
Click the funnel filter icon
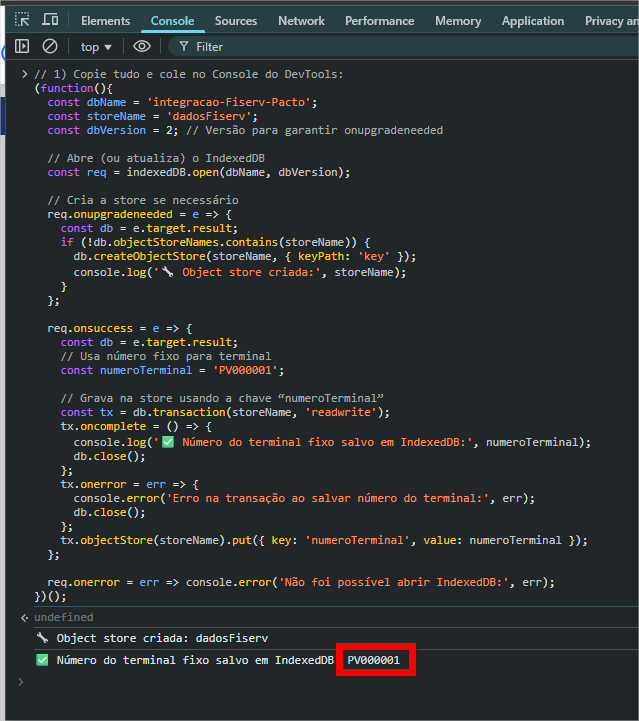click(183, 46)
